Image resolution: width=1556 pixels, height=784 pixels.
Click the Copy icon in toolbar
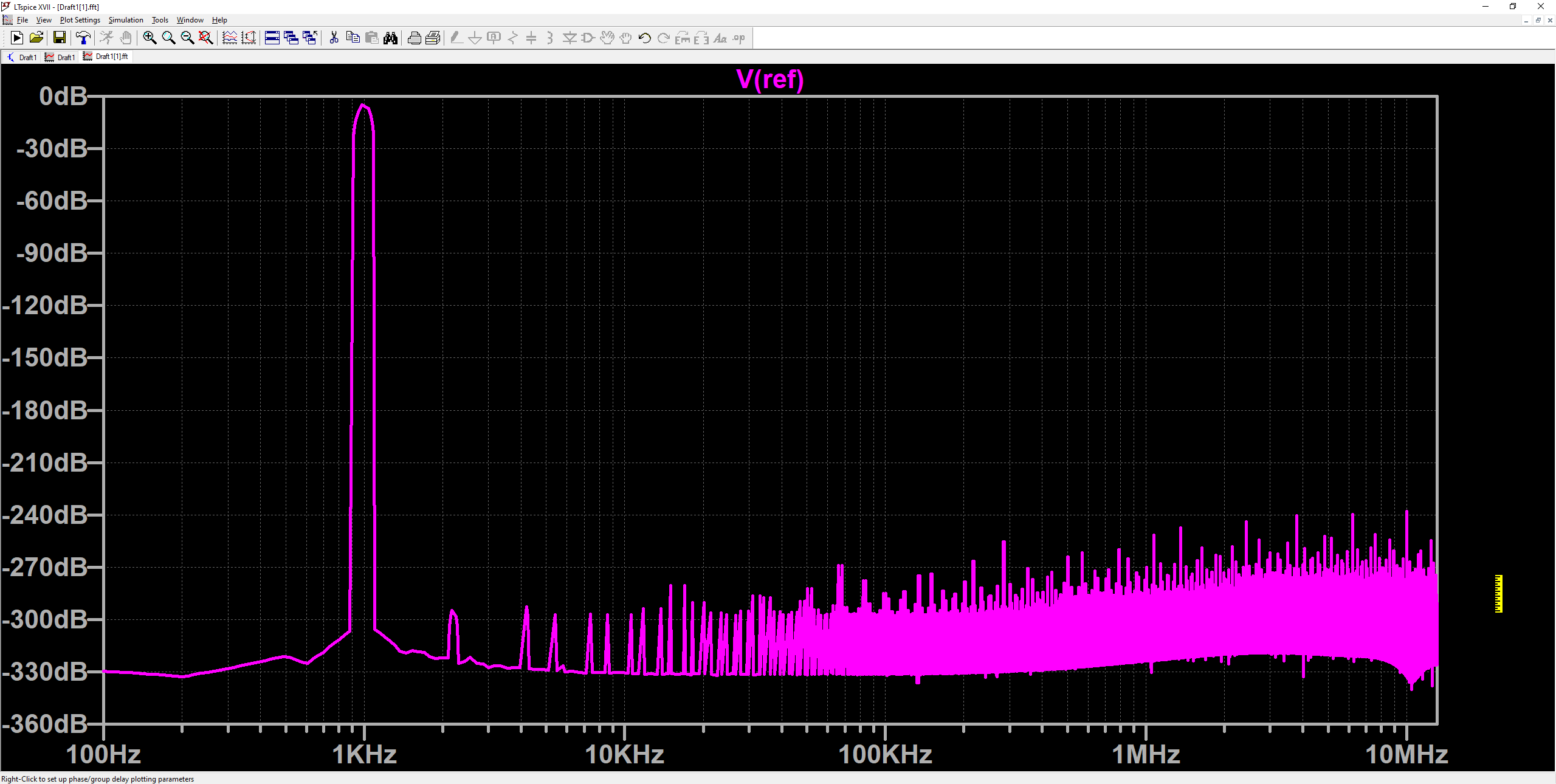[x=353, y=38]
